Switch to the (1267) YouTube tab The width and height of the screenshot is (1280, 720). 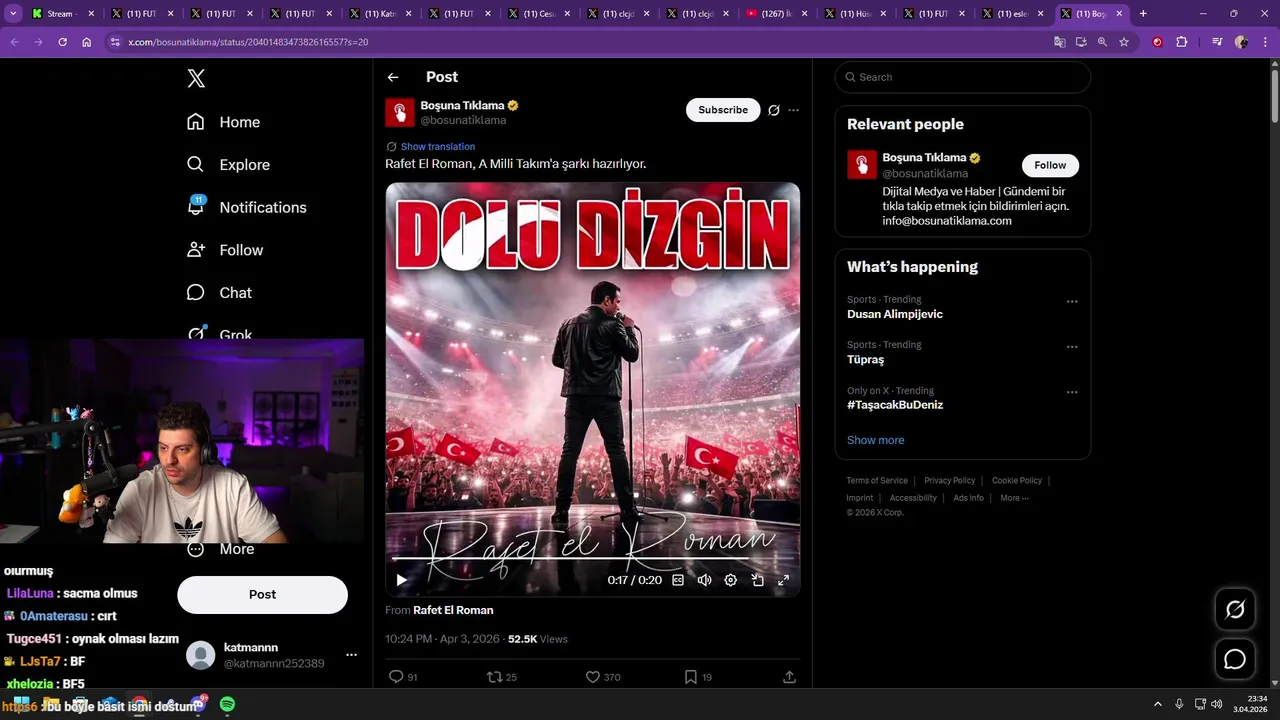(777, 14)
